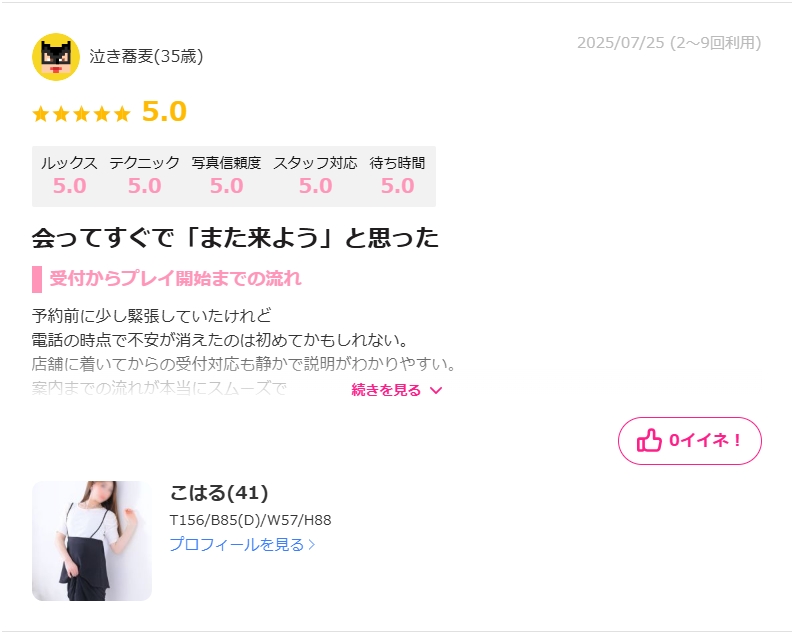Click the chevron arrow next to 続きを見る

pos(436,390)
